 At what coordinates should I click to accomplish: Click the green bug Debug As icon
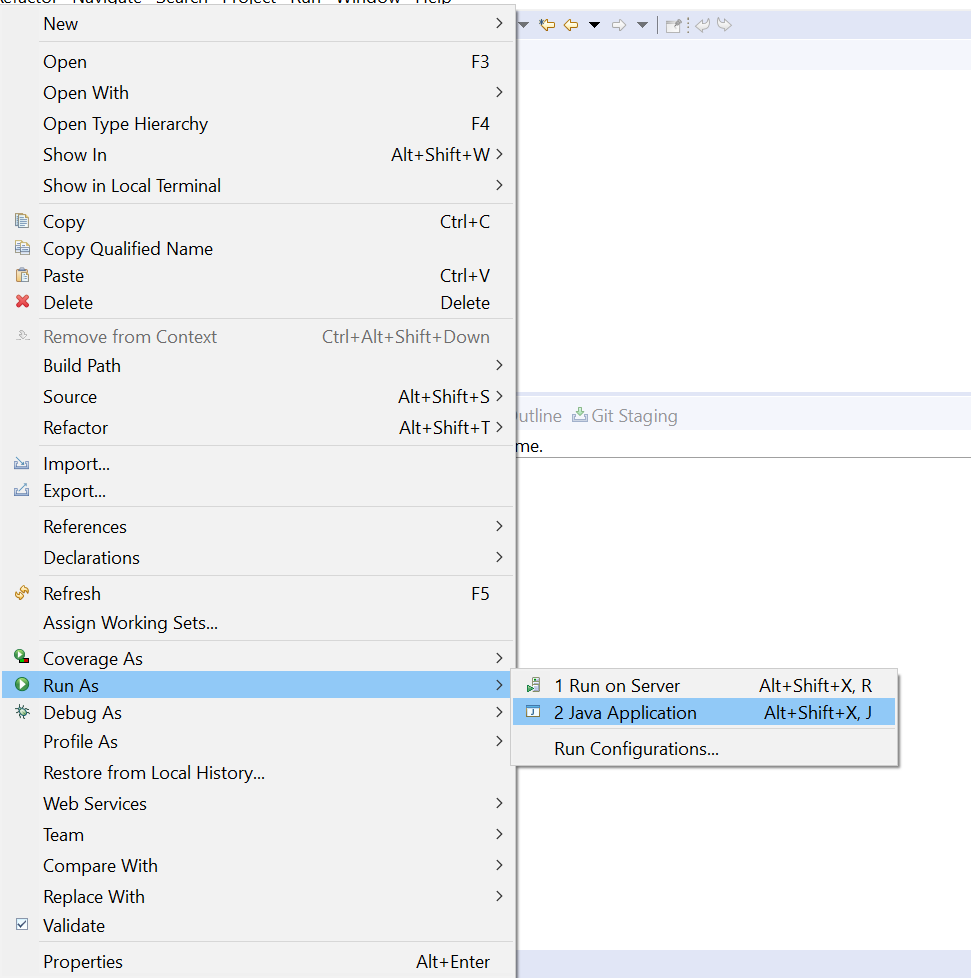pos(22,712)
